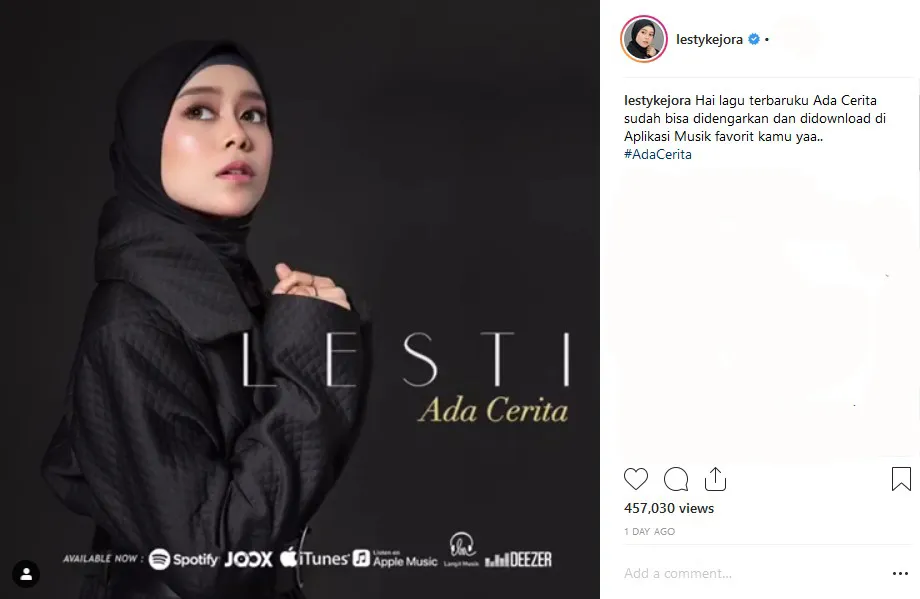Open comments with the speech bubble icon

[675, 479]
